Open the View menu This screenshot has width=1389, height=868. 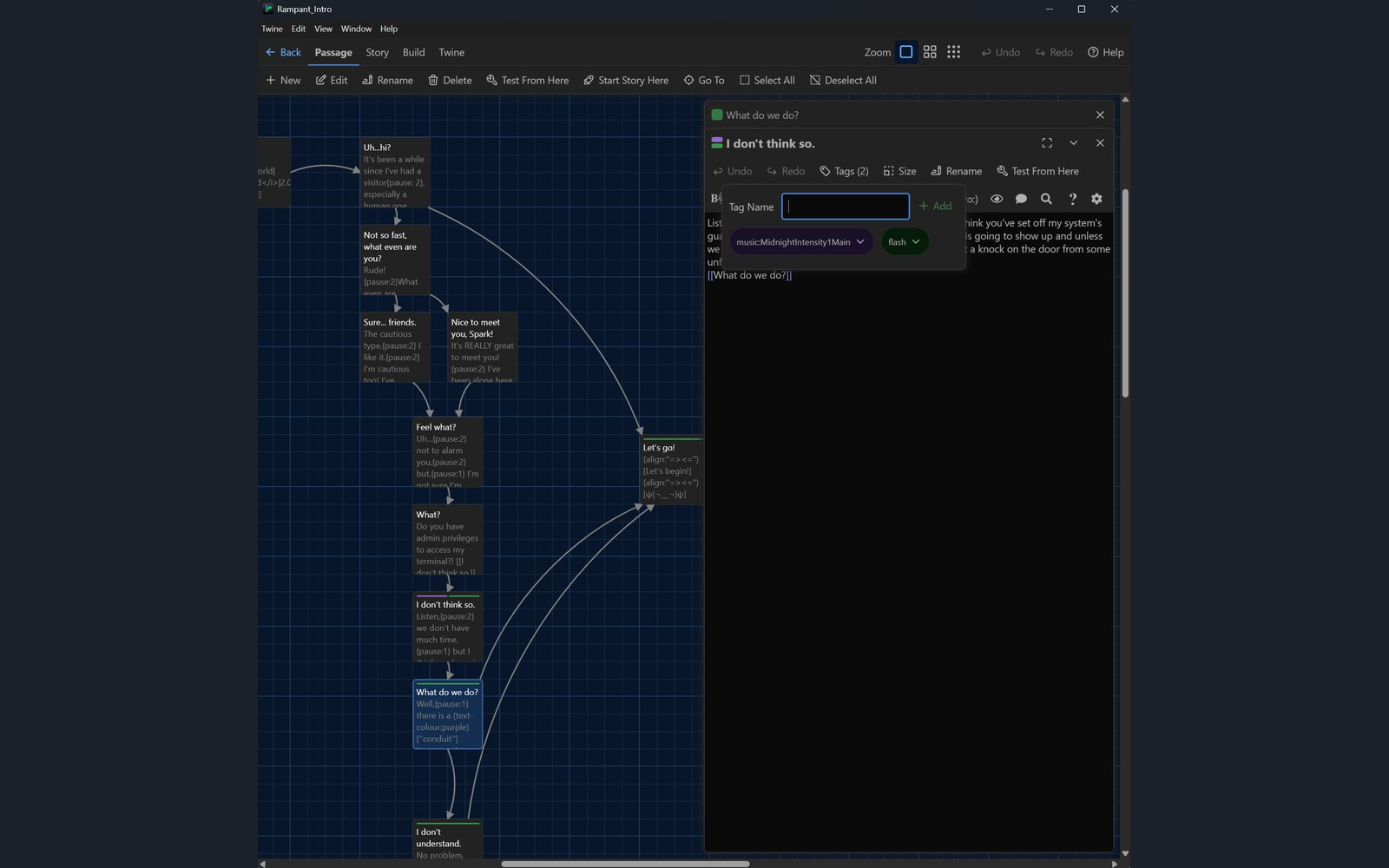(x=323, y=29)
